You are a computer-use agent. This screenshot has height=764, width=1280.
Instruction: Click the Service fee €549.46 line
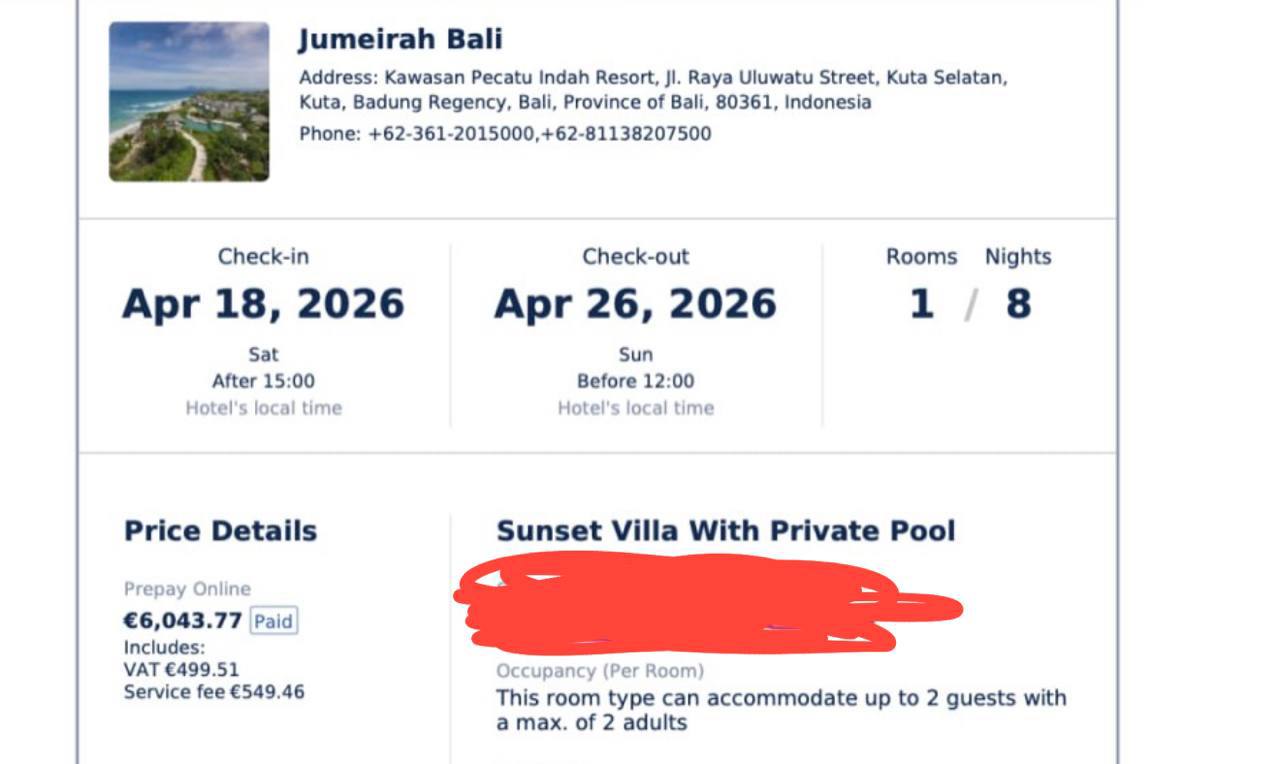tap(214, 692)
